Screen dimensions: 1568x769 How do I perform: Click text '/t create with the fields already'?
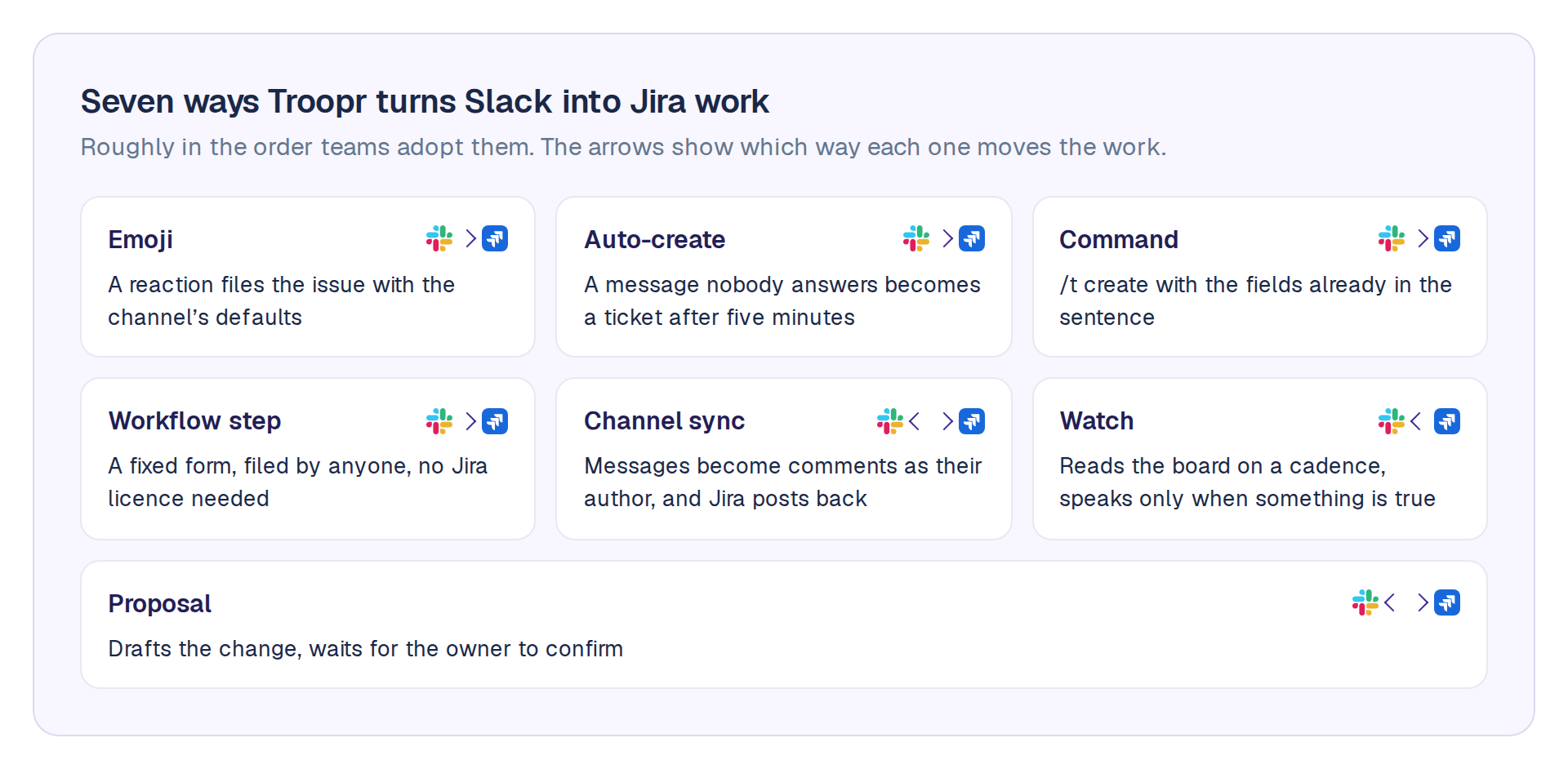1223,285
